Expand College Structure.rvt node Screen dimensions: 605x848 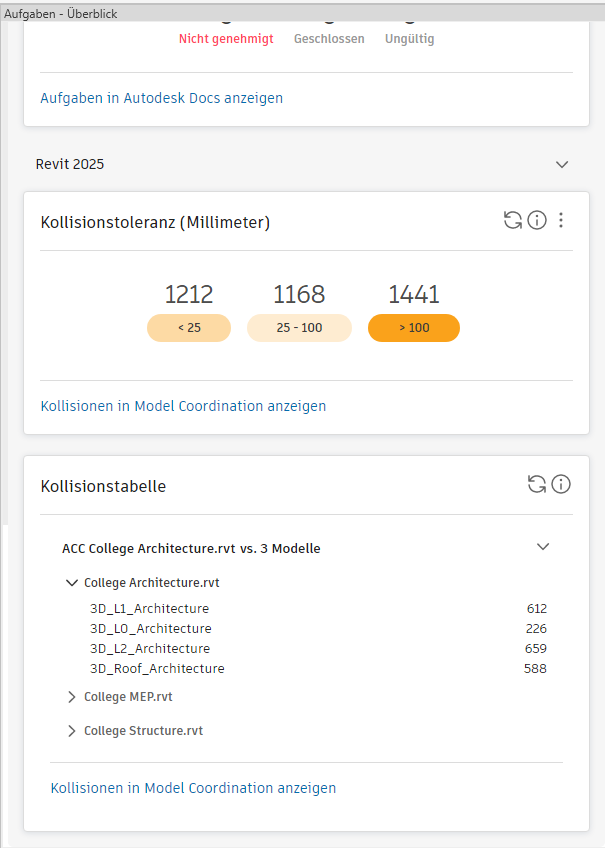[72, 730]
